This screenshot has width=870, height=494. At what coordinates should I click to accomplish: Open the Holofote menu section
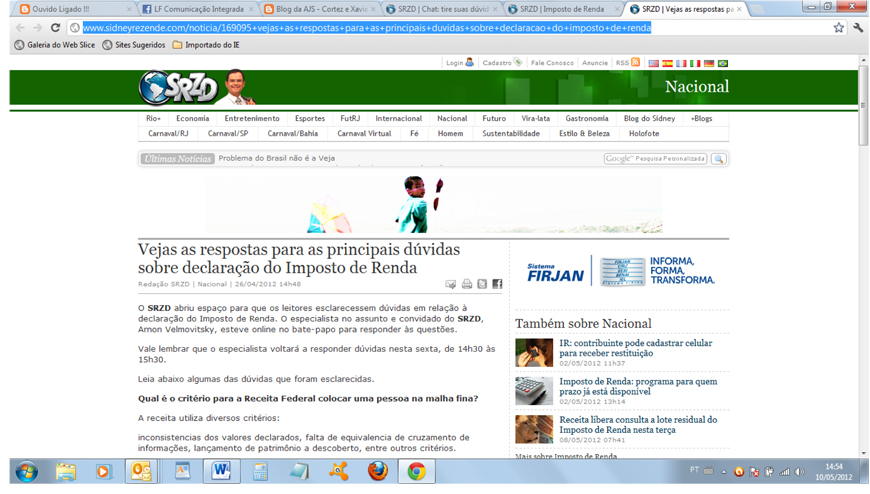644,133
